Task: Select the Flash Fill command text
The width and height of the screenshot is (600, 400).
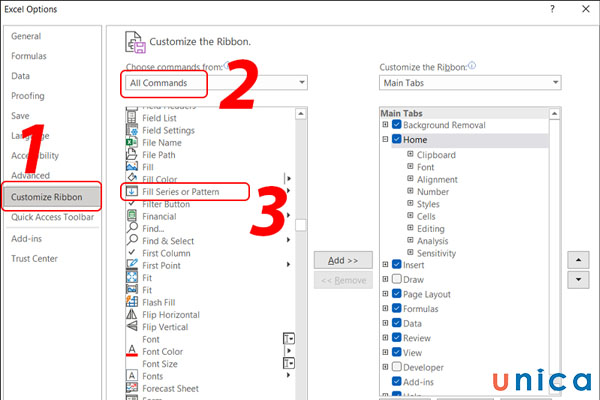Action: [x=159, y=302]
